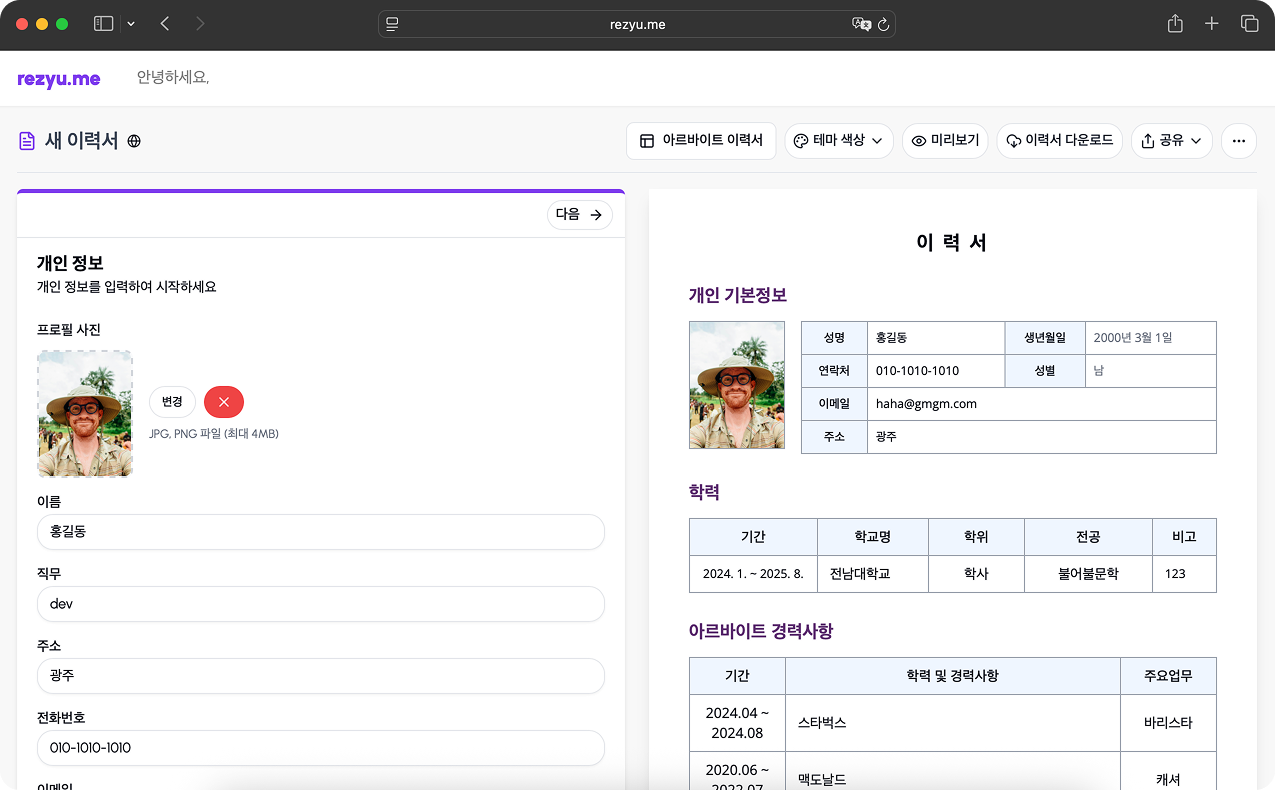Click the 개인 기본정보 section heading
Image resolution: width=1275 pixels, height=790 pixels.
(x=738, y=295)
